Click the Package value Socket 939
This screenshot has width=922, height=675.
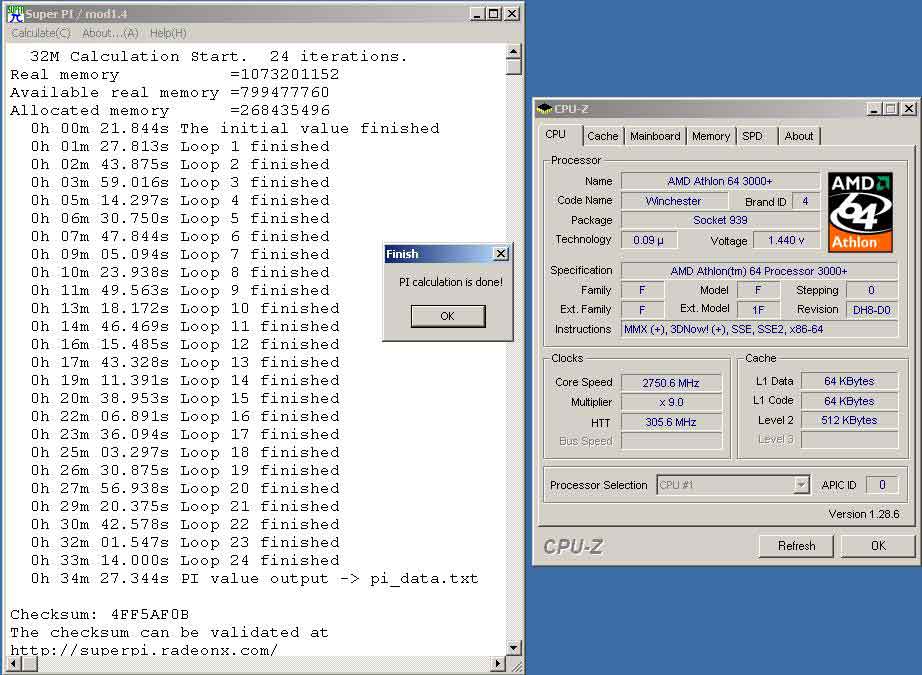tap(720, 220)
